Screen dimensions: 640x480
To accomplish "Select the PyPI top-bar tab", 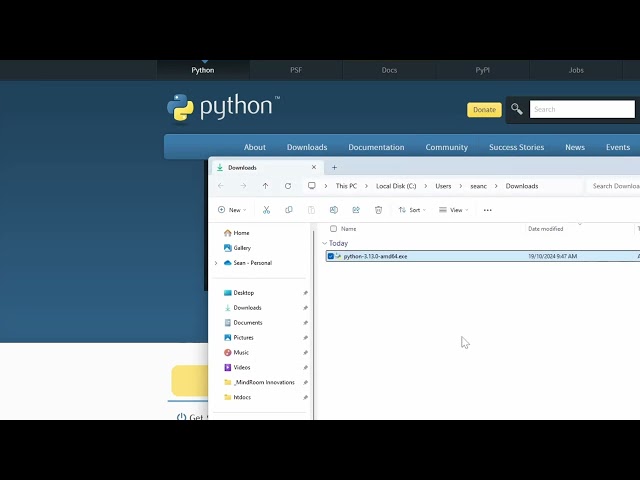I will 482,70.
